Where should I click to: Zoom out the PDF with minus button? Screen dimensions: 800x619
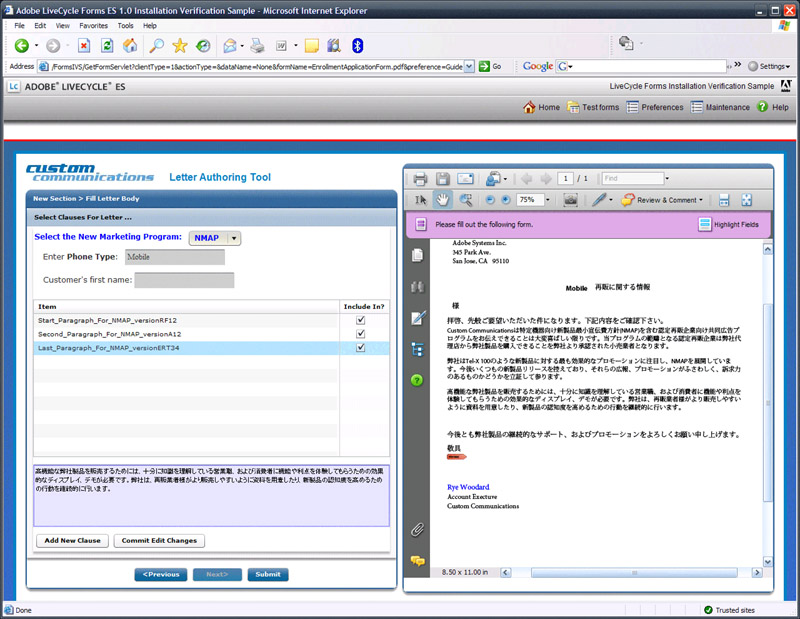[x=490, y=200]
